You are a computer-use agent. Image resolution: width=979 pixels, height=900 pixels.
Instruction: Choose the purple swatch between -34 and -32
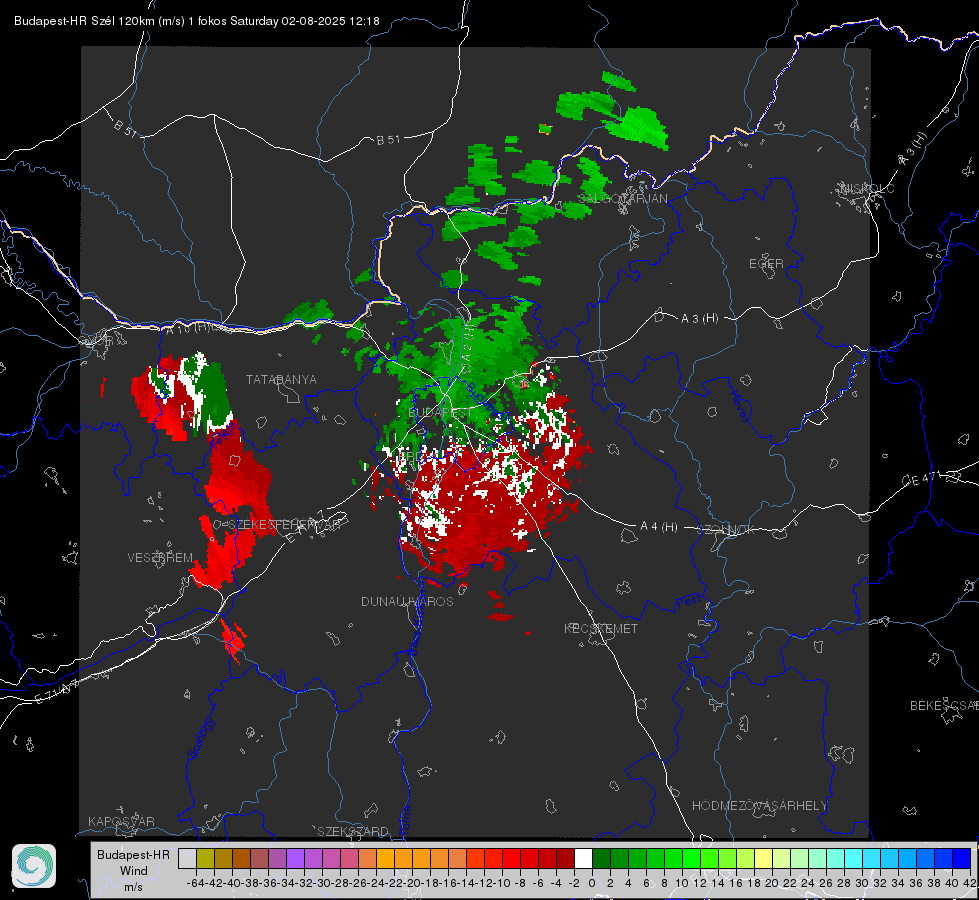pyautogui.click(x=295, y=858)
